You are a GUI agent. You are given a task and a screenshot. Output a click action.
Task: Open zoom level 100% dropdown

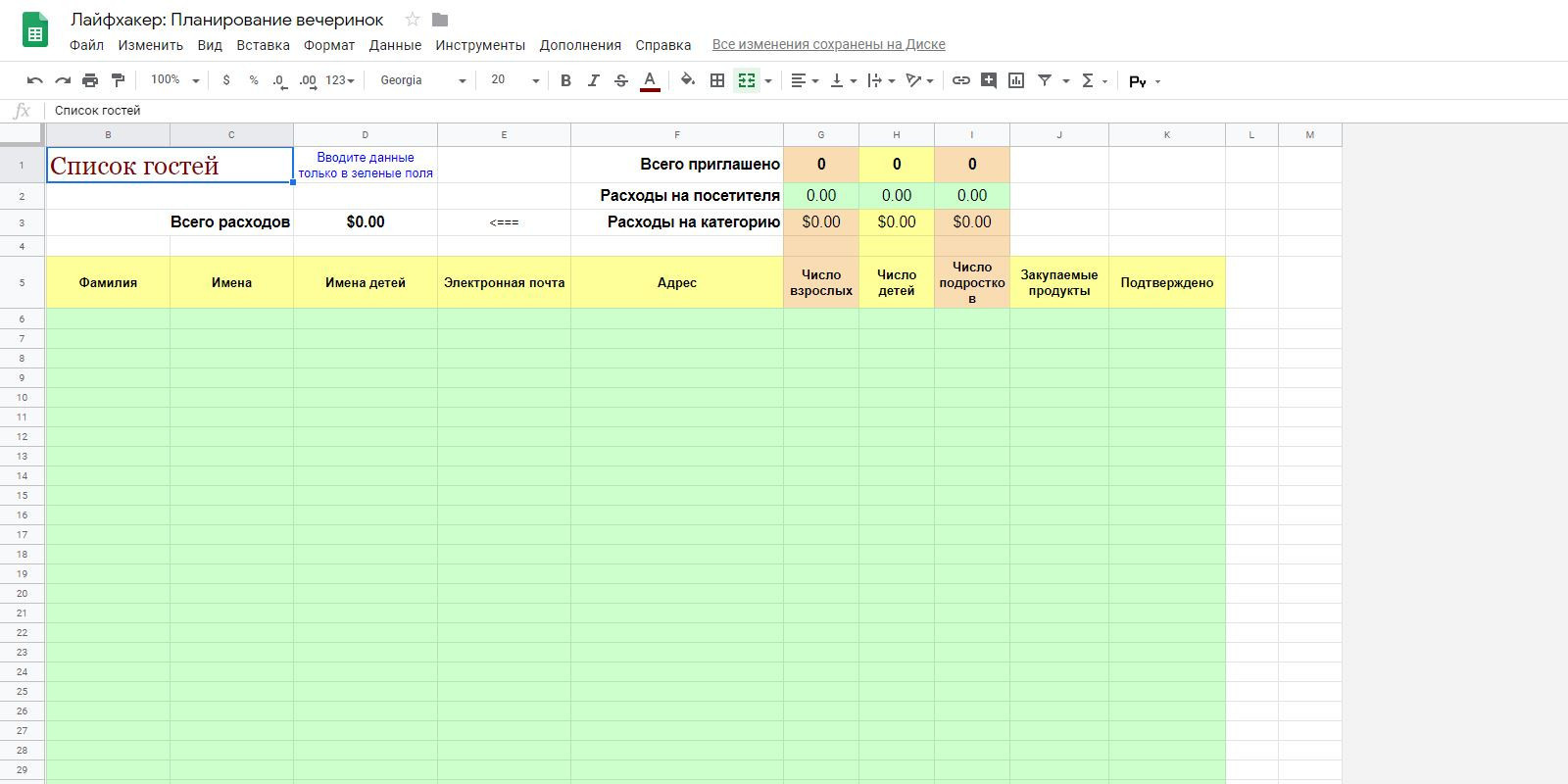tap(174, 80)
